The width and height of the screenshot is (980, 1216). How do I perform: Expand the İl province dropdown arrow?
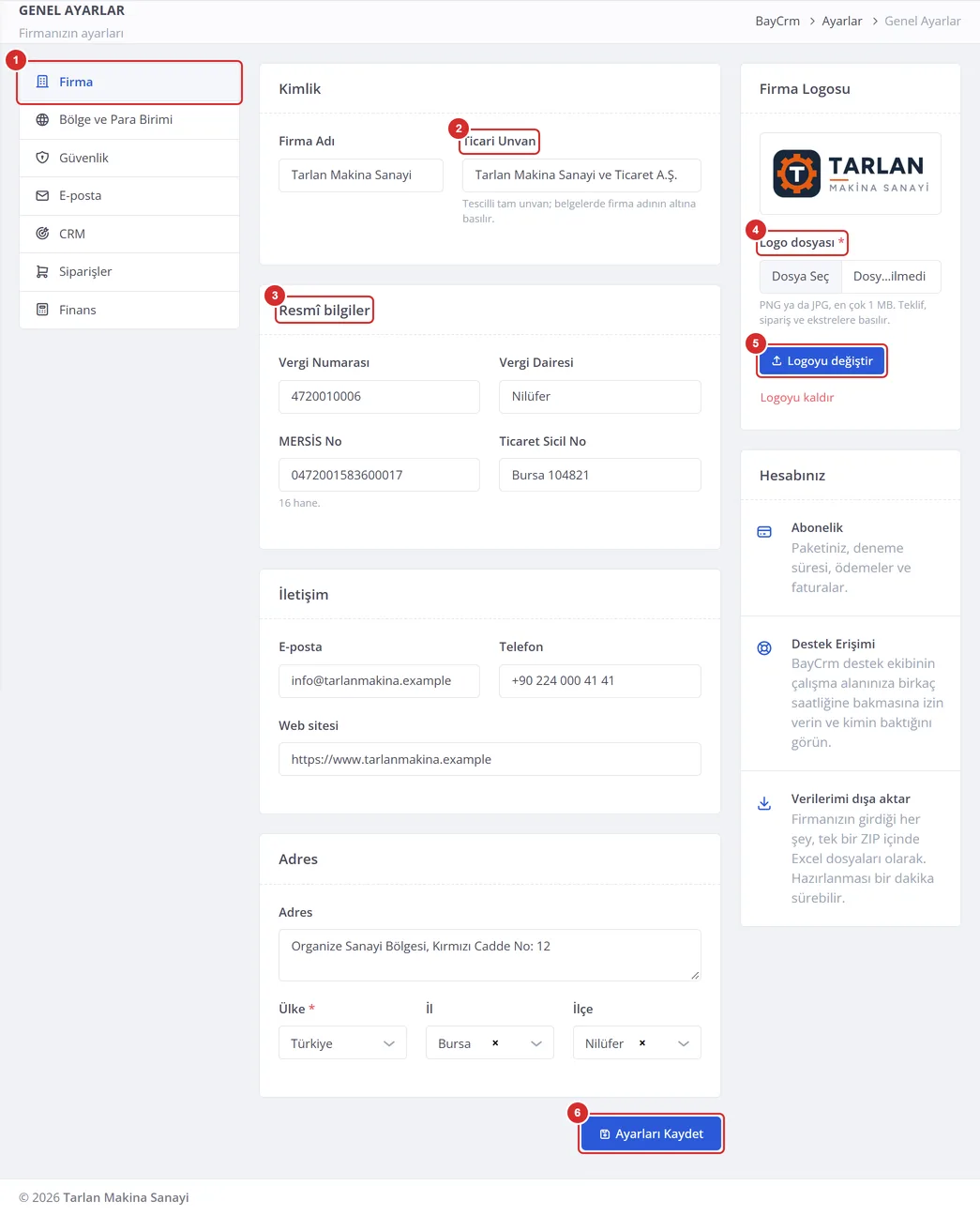pyautogui.click(x=536, y=1043)
